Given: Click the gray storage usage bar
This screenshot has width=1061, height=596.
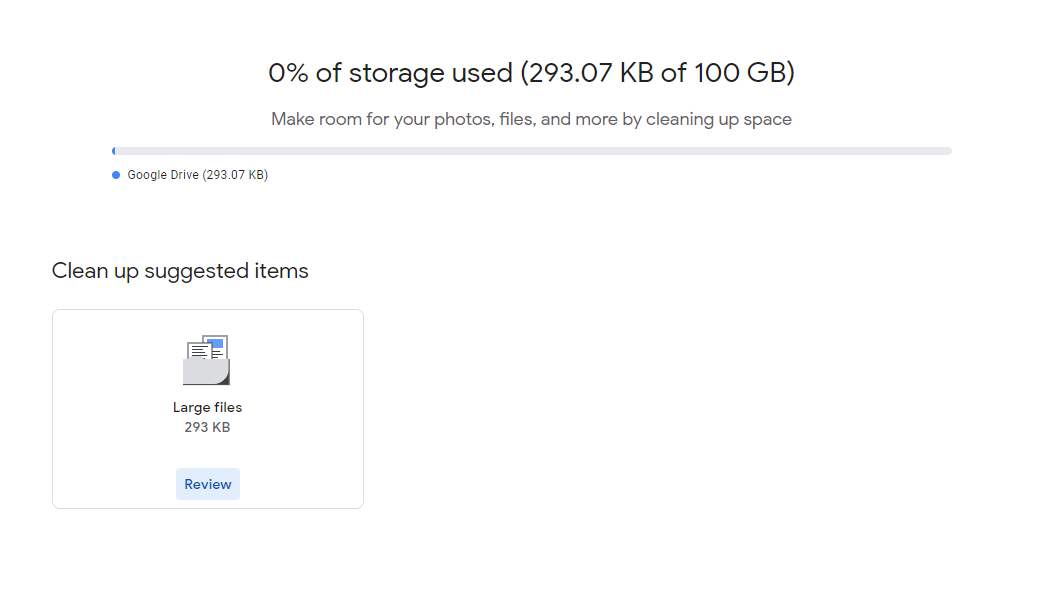Looking at the screenshot, I should (x=531, y=151).
